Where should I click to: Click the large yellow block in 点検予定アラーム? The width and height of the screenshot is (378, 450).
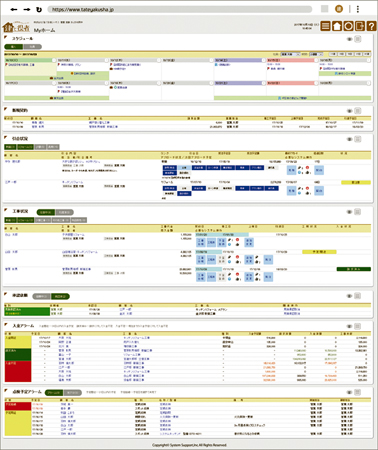[x=18, y=423]
